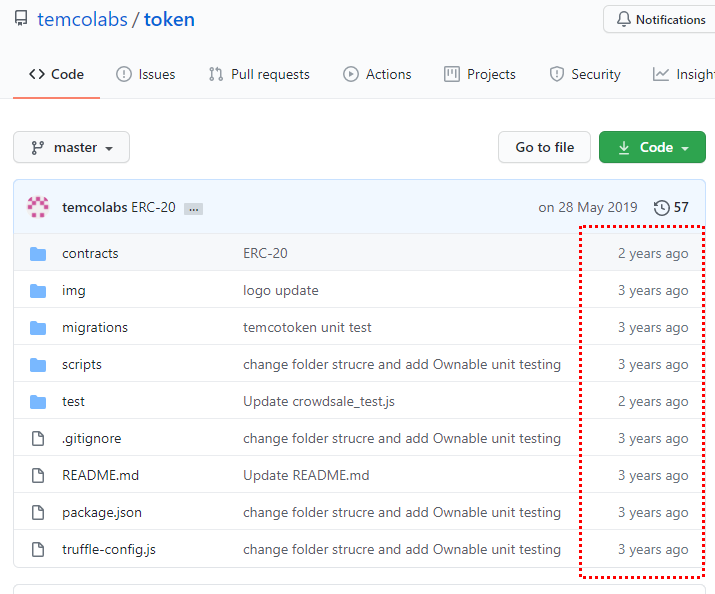The image size is (715, 594).
Task: Open the README.md file
Action: click(x=100, y=475)
